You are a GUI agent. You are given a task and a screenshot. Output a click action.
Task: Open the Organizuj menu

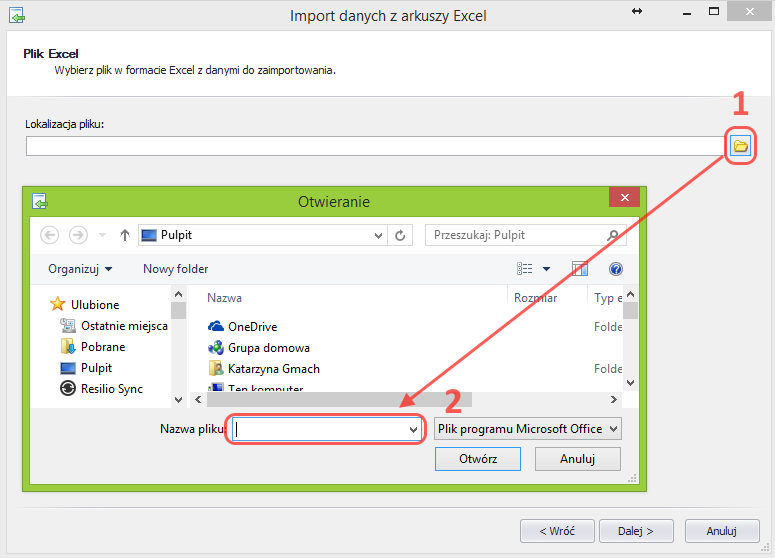[80, 269]
